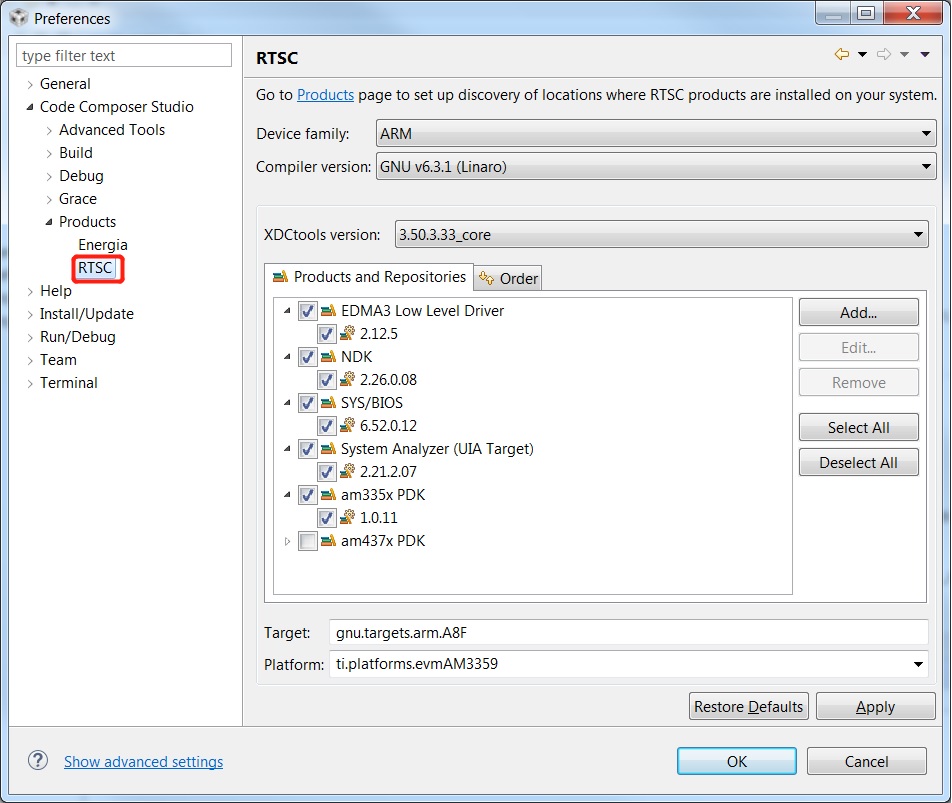Click the Deselect All button
The height and width of the screenshot is (803, 952).
(x=858, y=462)
